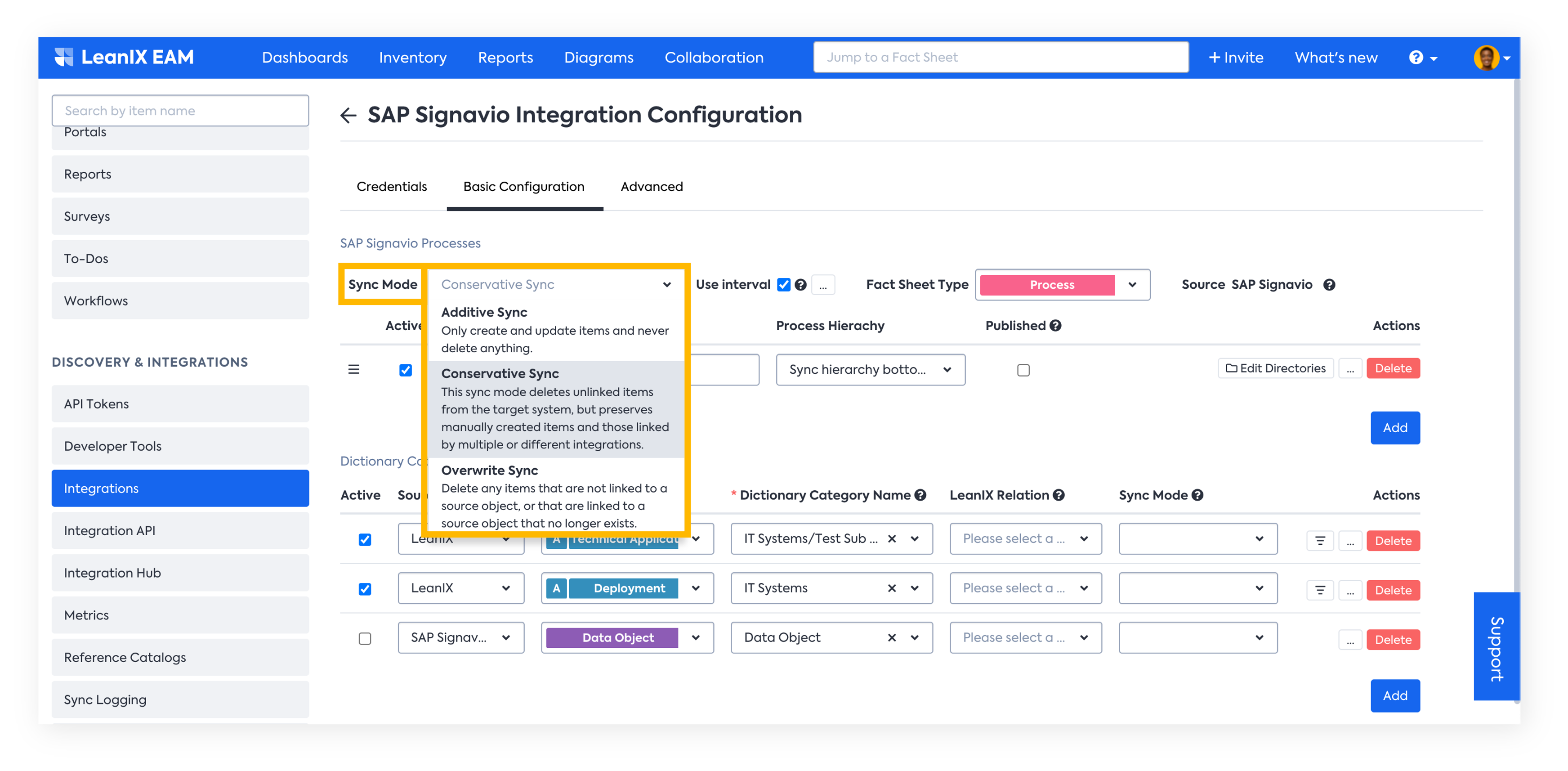Delete the SAP Signavio process row
Image resolution: width=1568 pixels, height=771 pixels.
pos(1394,368)
